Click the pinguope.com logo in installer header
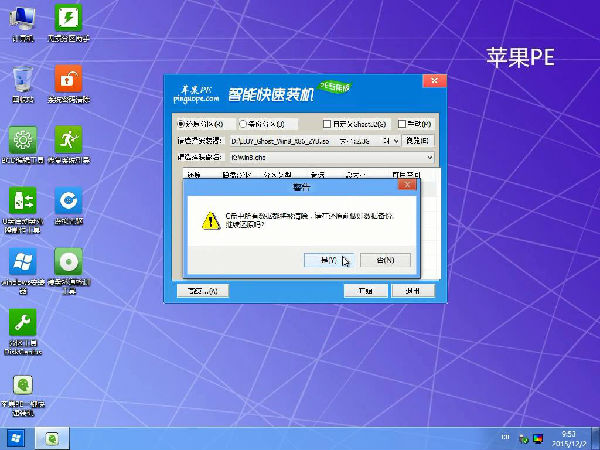The image size is (600, 450). coord(196,95)
